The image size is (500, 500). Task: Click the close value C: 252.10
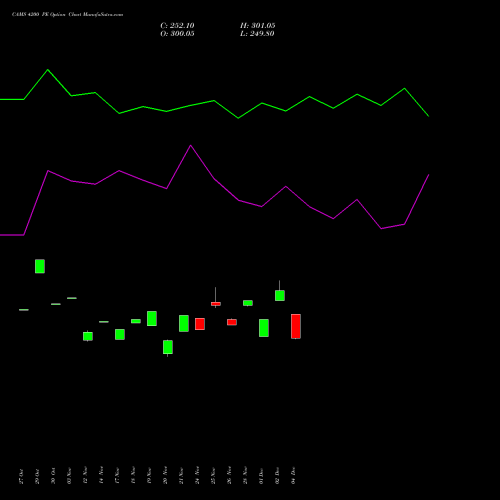pos(177,26)
